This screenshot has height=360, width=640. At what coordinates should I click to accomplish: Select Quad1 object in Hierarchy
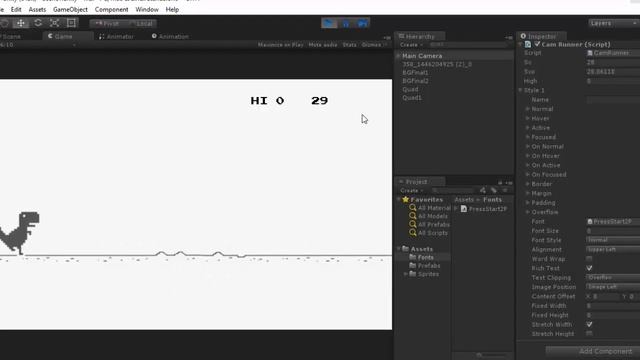click(x=412, y=98)
